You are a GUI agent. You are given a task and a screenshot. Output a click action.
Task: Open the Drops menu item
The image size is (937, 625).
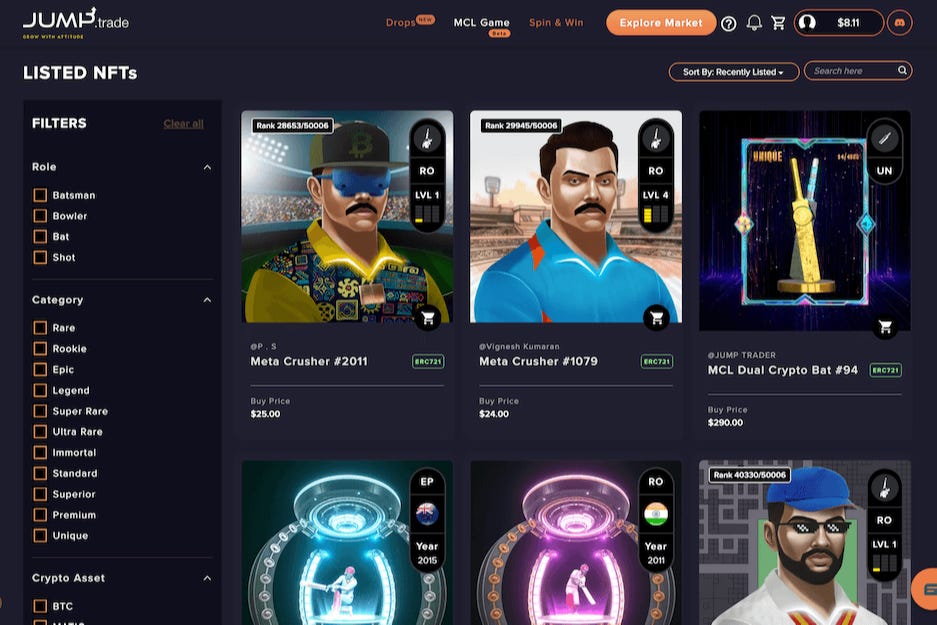point(400,23)
